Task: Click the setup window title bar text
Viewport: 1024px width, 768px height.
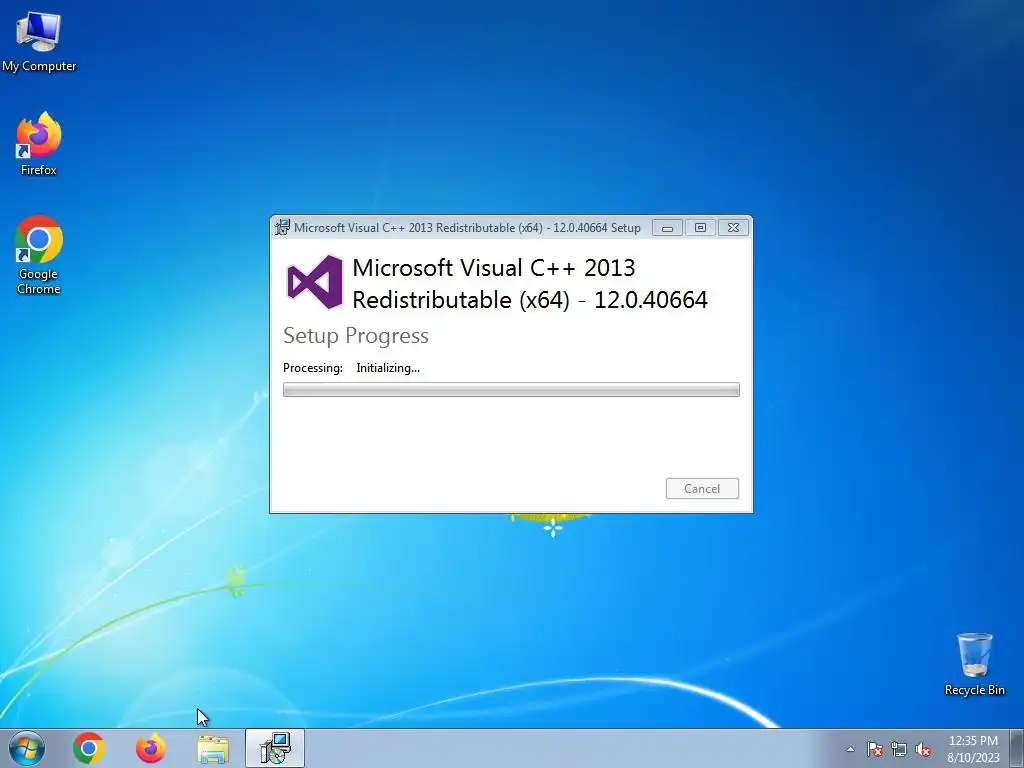Action: [x=467, y=228]
